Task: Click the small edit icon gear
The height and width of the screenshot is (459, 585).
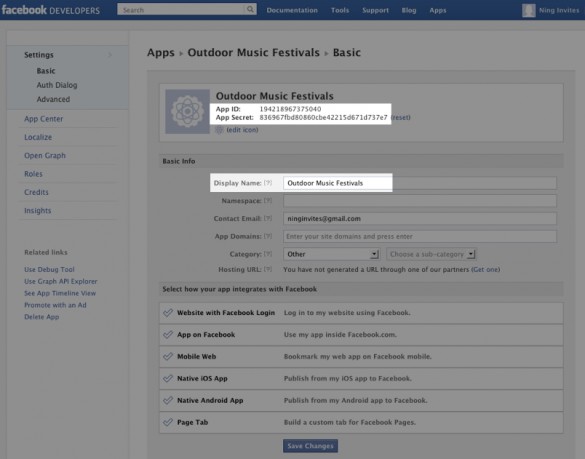Action: pyautogui.click(x=219, y=130)
